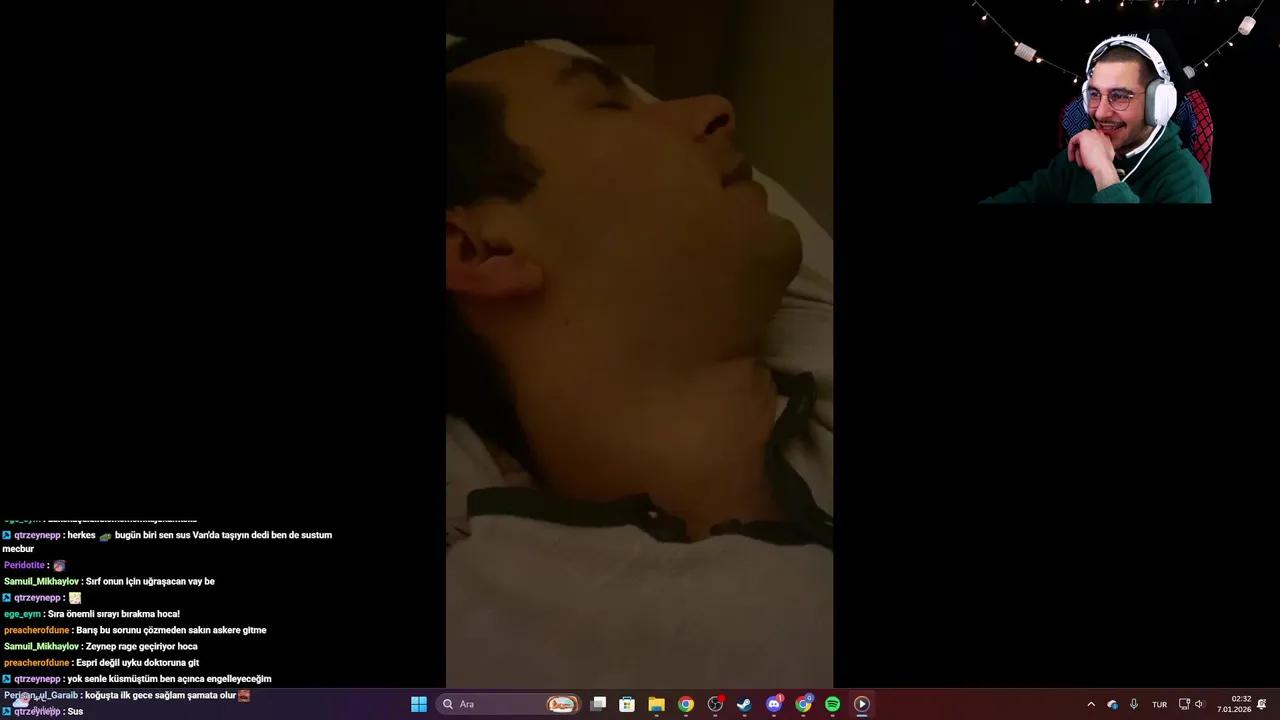
Task: Open the volume speaker tray icon
Action: pyautogui.click(x=1199, y=704)
